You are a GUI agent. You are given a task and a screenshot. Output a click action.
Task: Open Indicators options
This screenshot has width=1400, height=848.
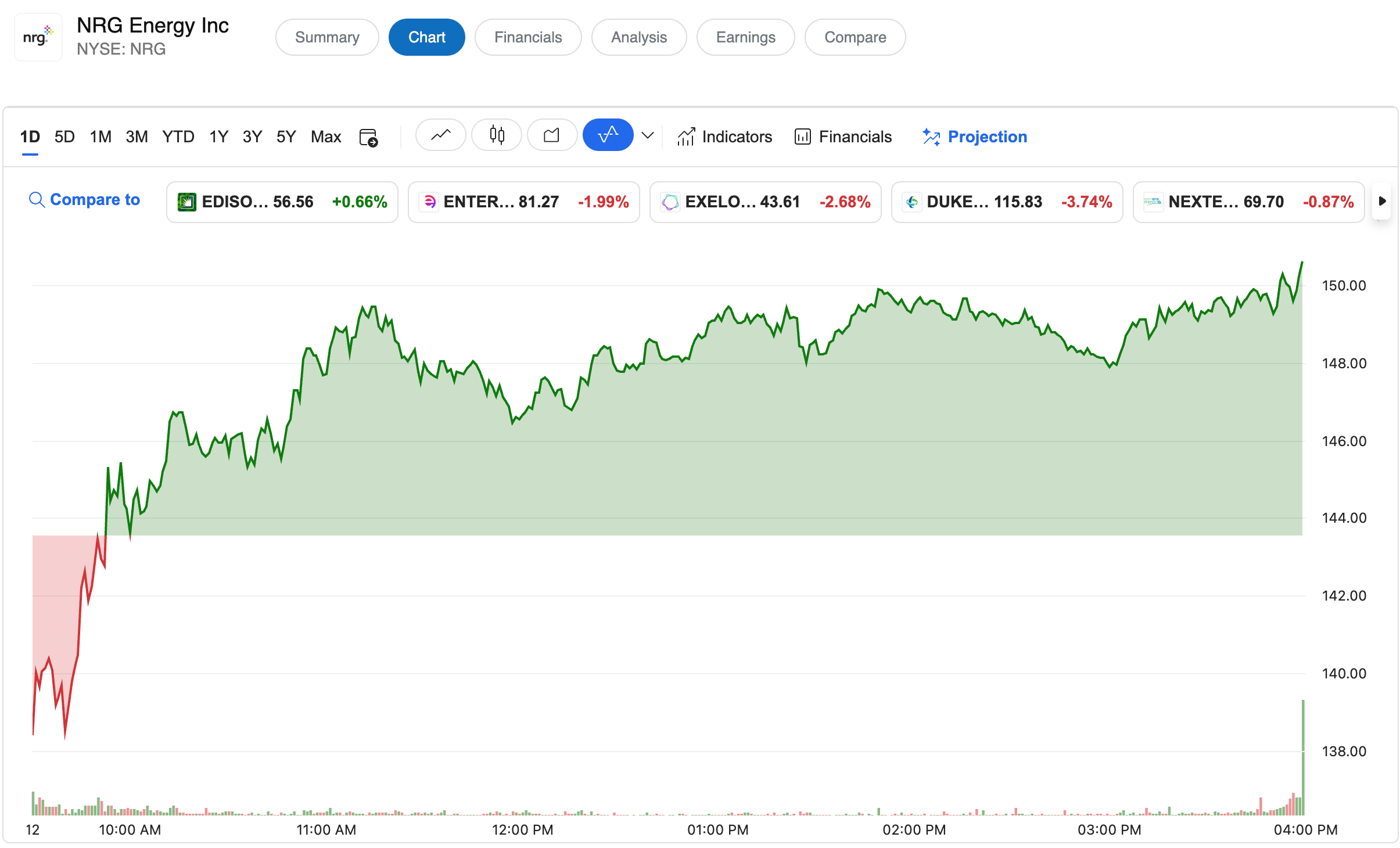click(724, 137)
